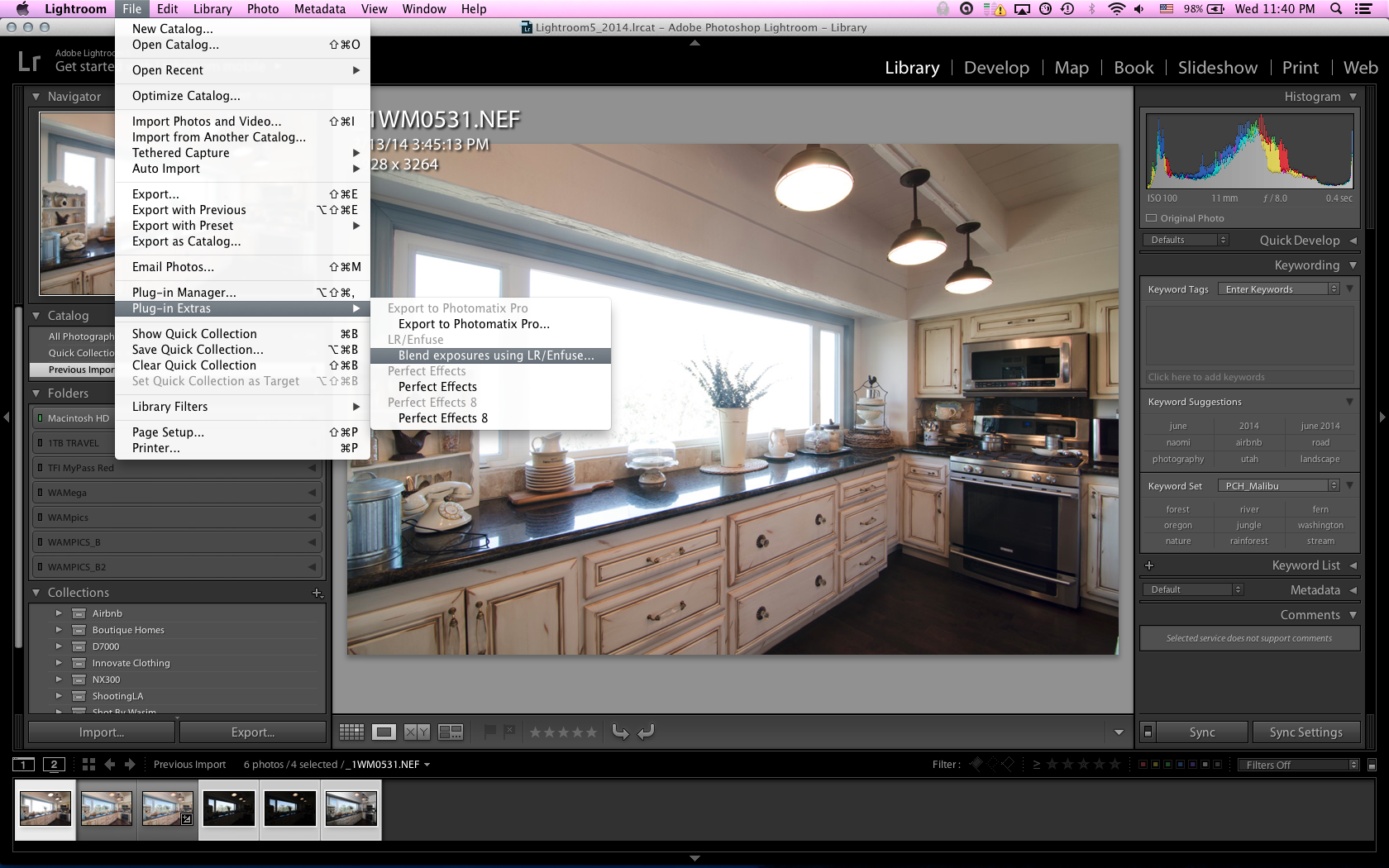Image resolution: width=1389 pixels, height=868 pixels.
Task: Open the Filters Off preset dropdown
Action: (1298, 765)
